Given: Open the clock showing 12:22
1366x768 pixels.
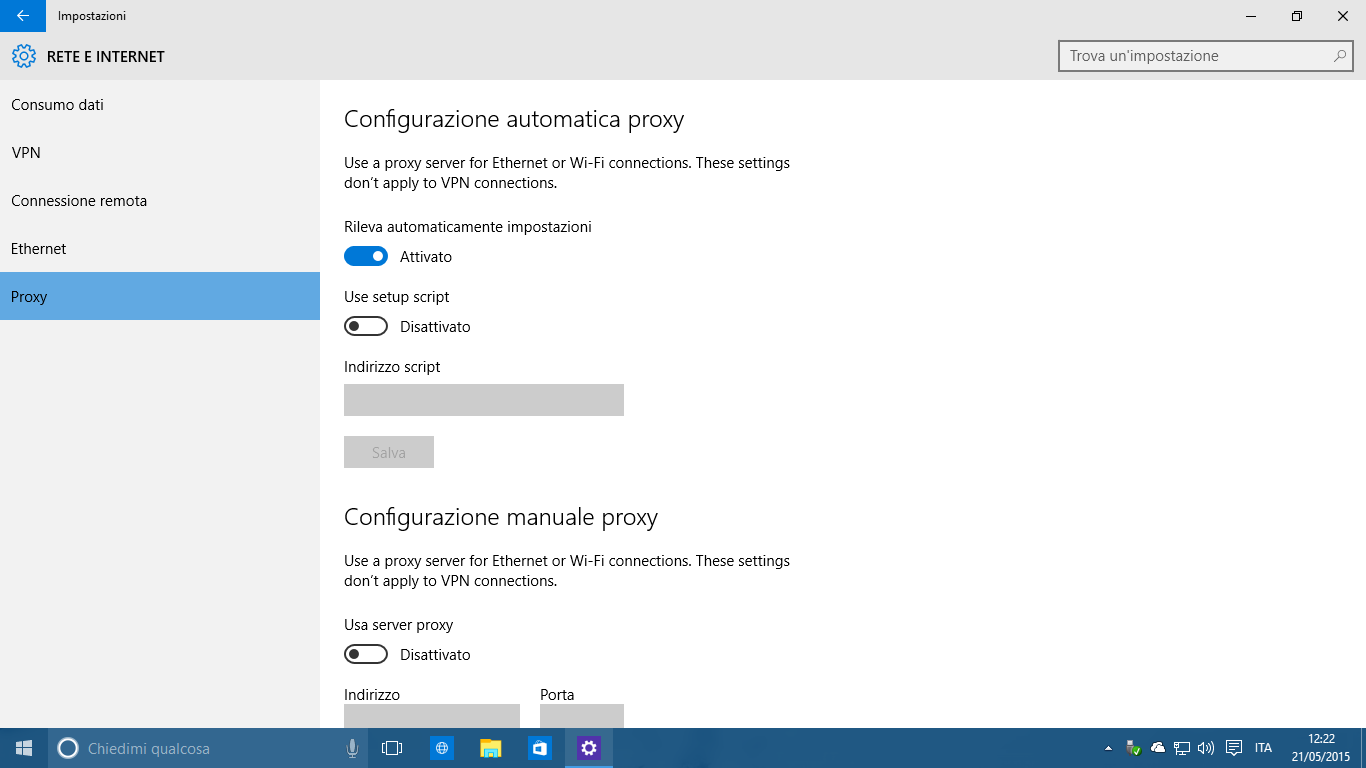Looking at the screenshot, I should [x=1321, y=748].
